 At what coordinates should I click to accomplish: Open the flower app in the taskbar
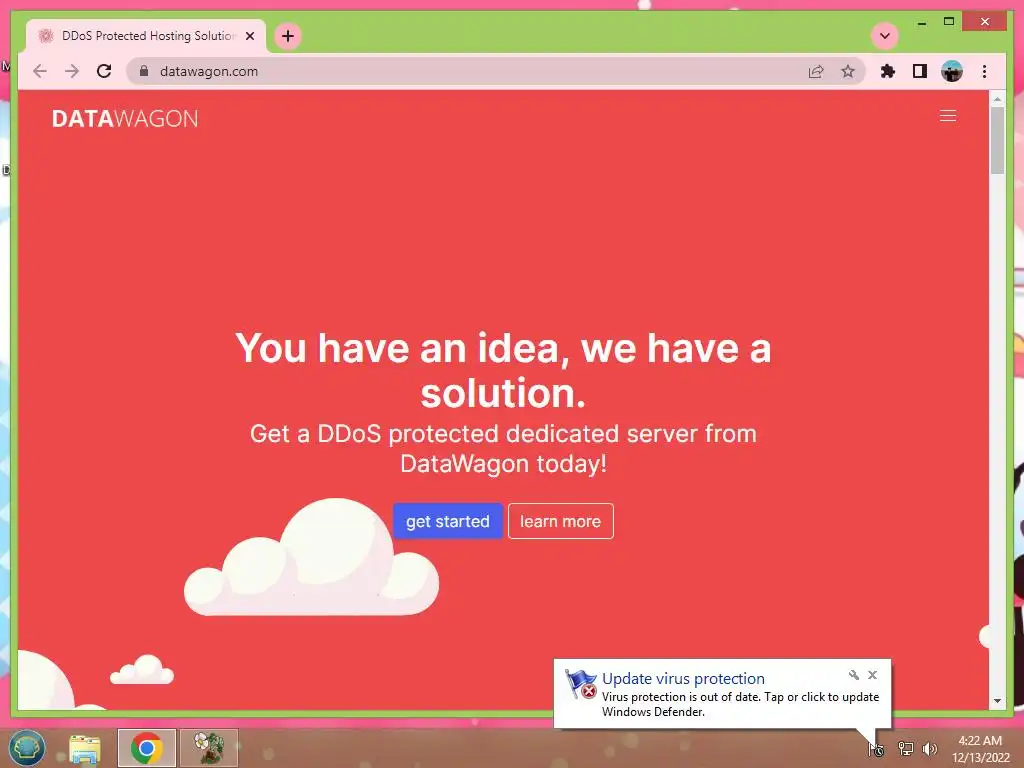(209, 748)
